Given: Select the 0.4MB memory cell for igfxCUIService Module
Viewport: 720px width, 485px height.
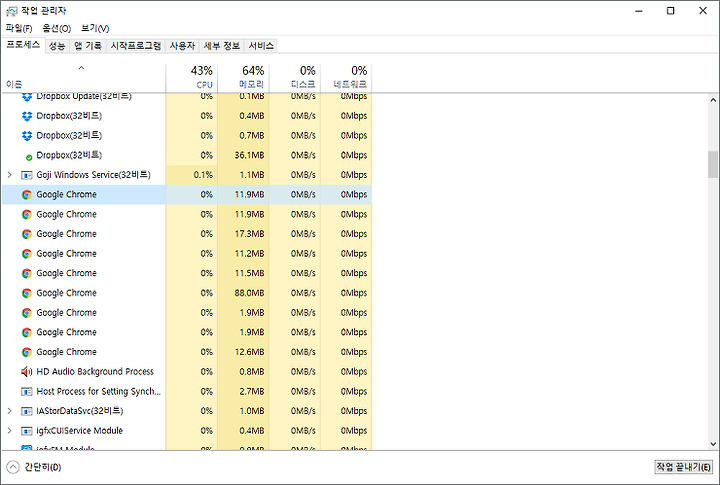Looking at the screenshot, I should (x=243, y=431).
